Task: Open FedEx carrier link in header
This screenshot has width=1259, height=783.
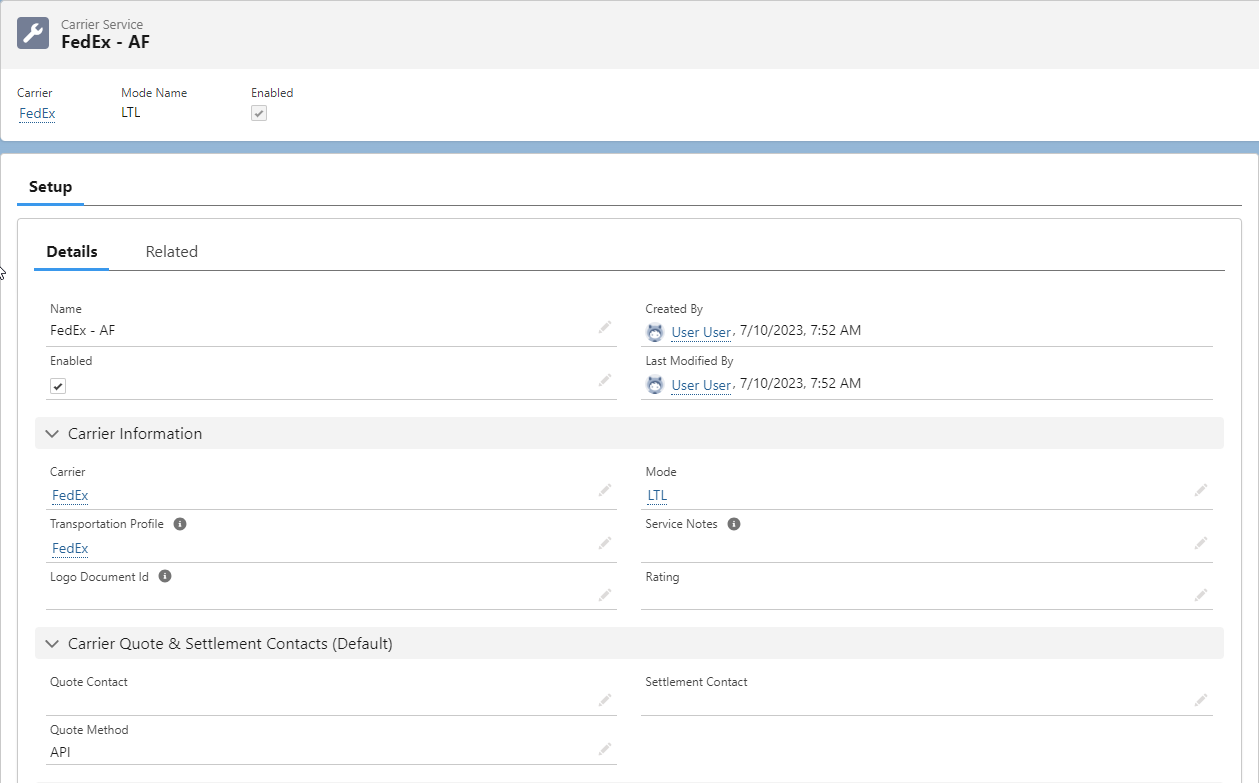Action: click(x=38, y=113)
